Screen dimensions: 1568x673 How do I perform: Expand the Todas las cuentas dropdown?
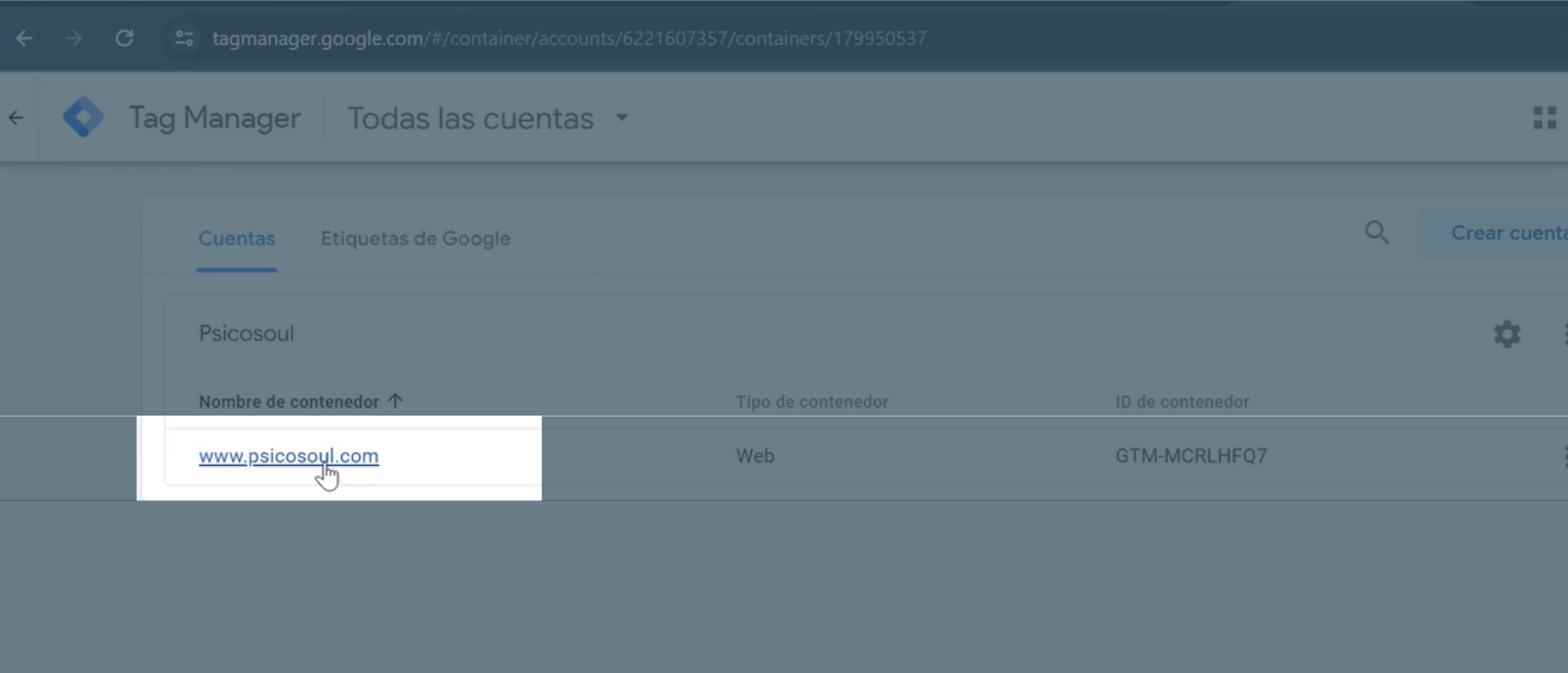point(489,118)
